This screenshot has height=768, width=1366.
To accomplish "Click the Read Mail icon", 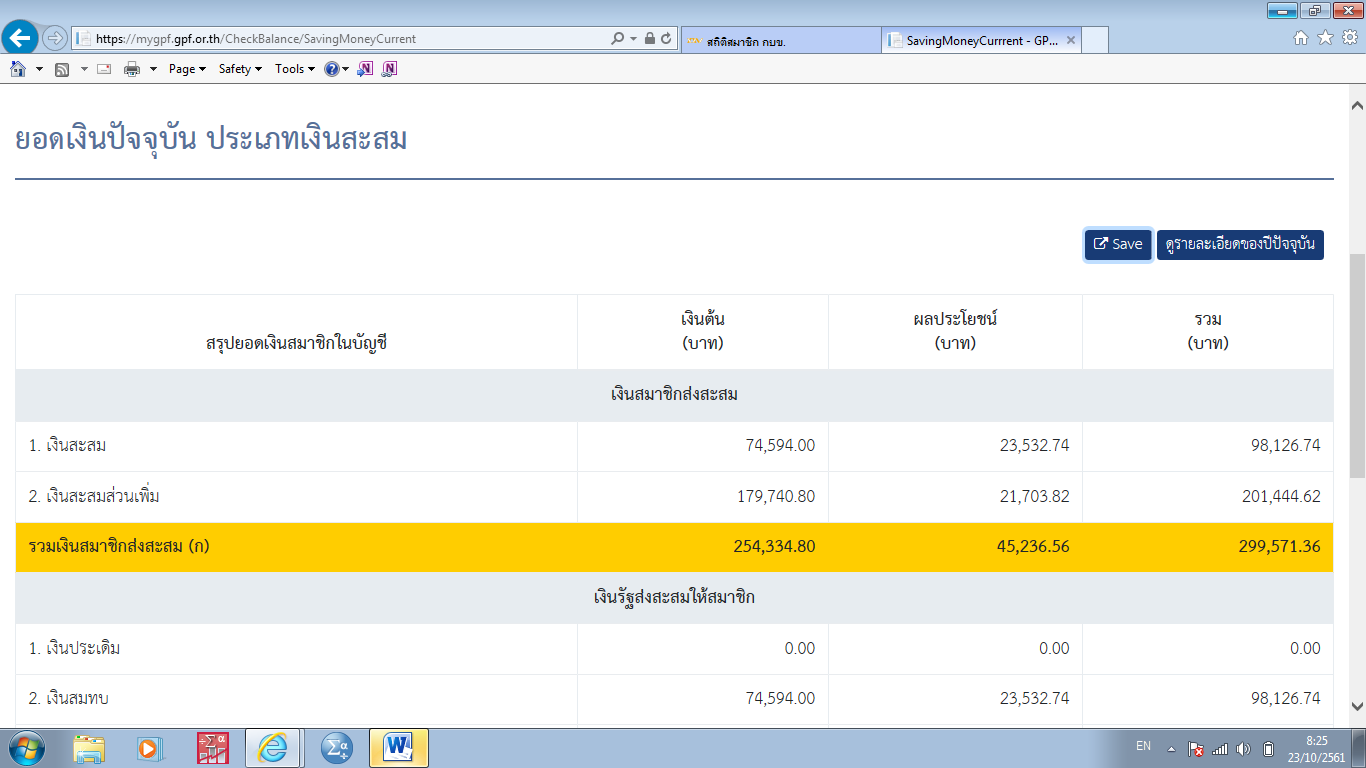I will [104, 69].
